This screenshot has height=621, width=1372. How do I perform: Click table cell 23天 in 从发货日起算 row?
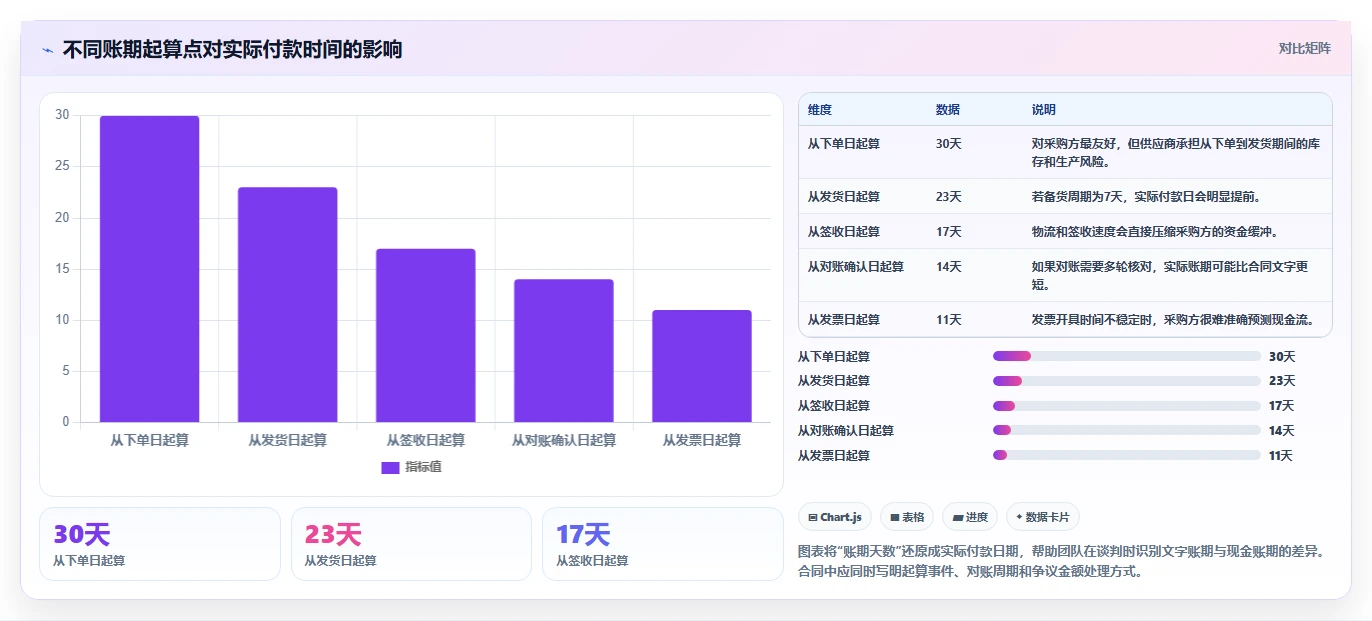tap(949, 197)
